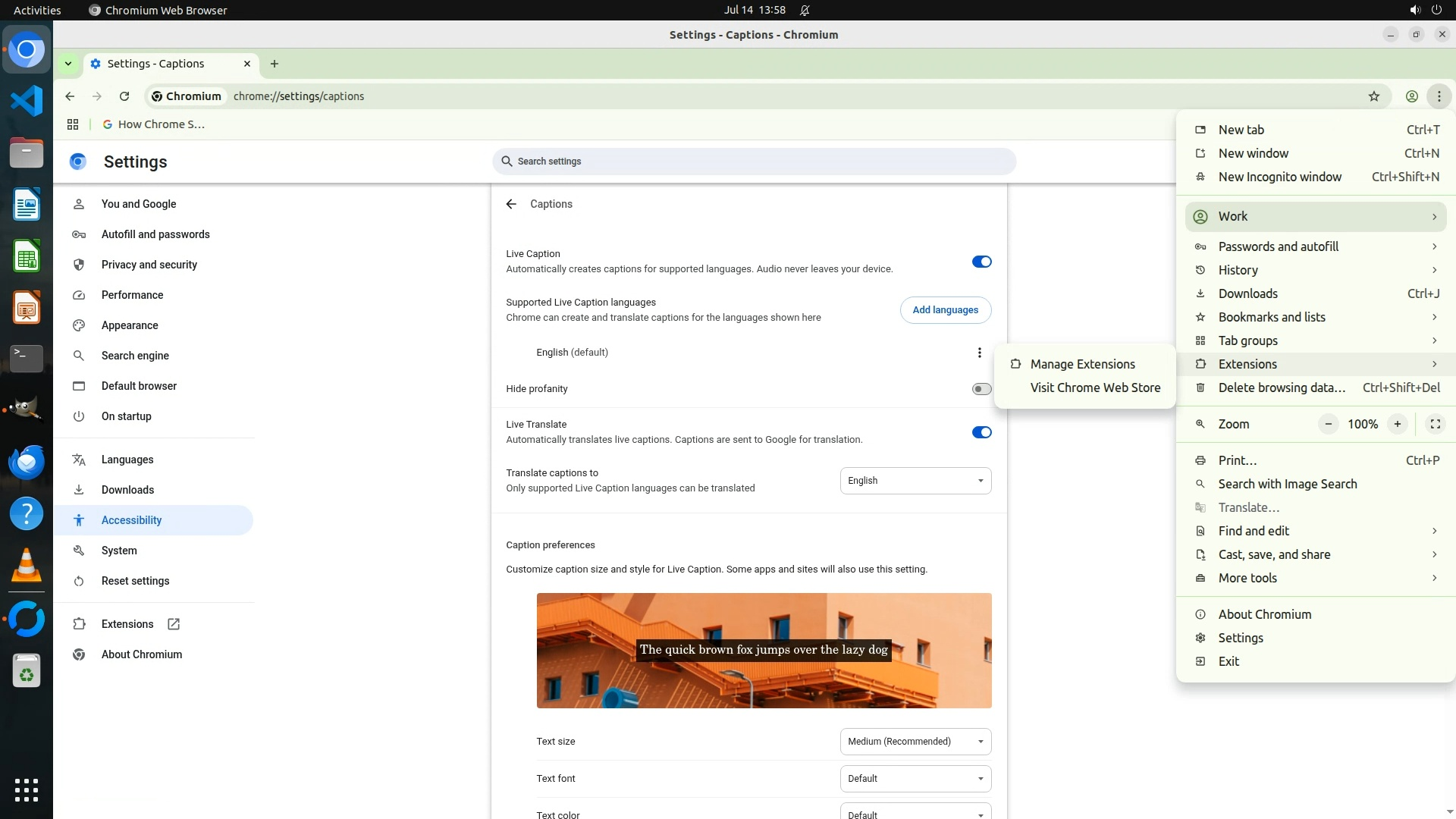This screenshot has height=819, width=1456.
Task: Open the Text font dropdown
Action: [x=915, y=779]
